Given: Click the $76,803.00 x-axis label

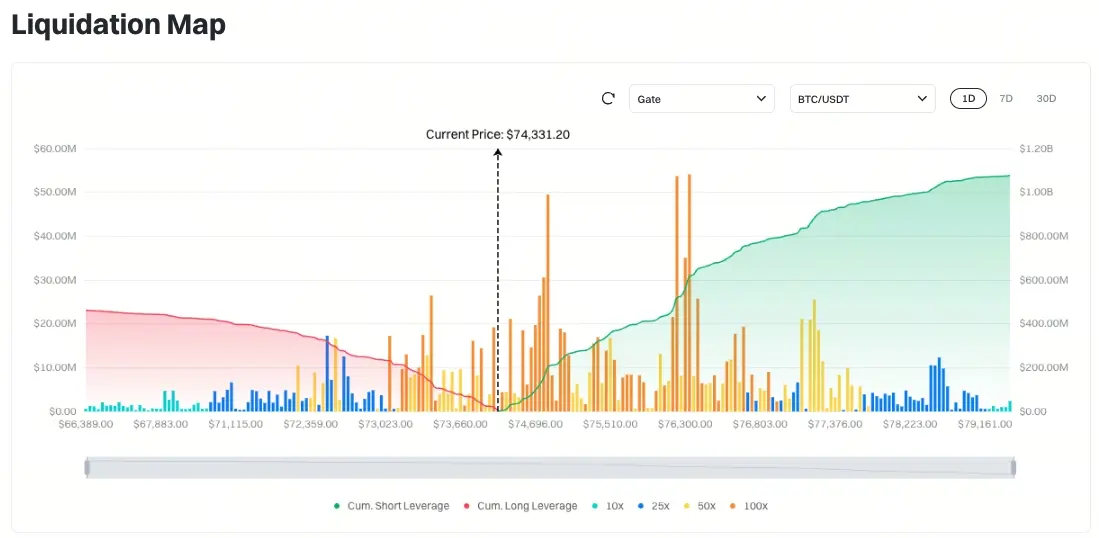Looking at the screenshot, I should click(x=760, y=425).
